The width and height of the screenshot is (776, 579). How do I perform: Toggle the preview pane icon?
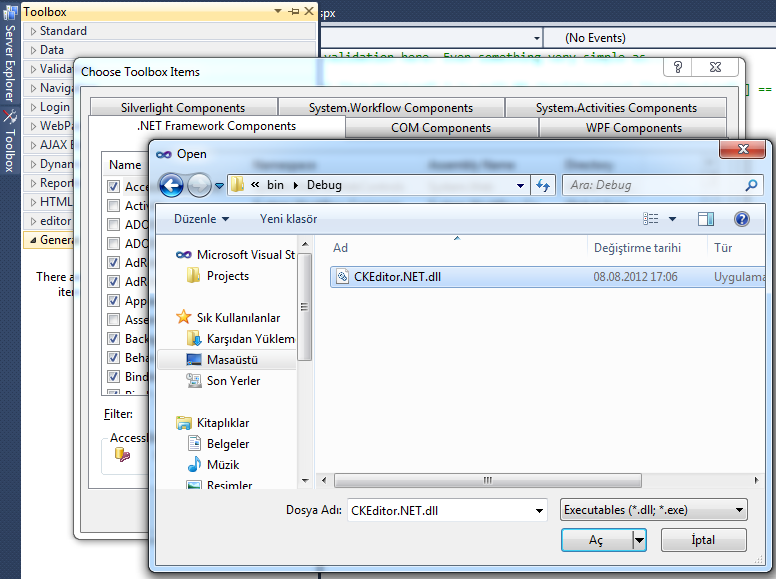coord(706,219)
